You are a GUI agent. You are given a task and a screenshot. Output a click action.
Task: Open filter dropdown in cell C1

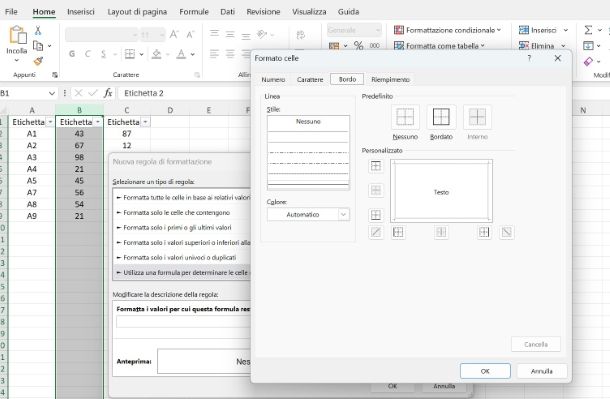[145, 122]
